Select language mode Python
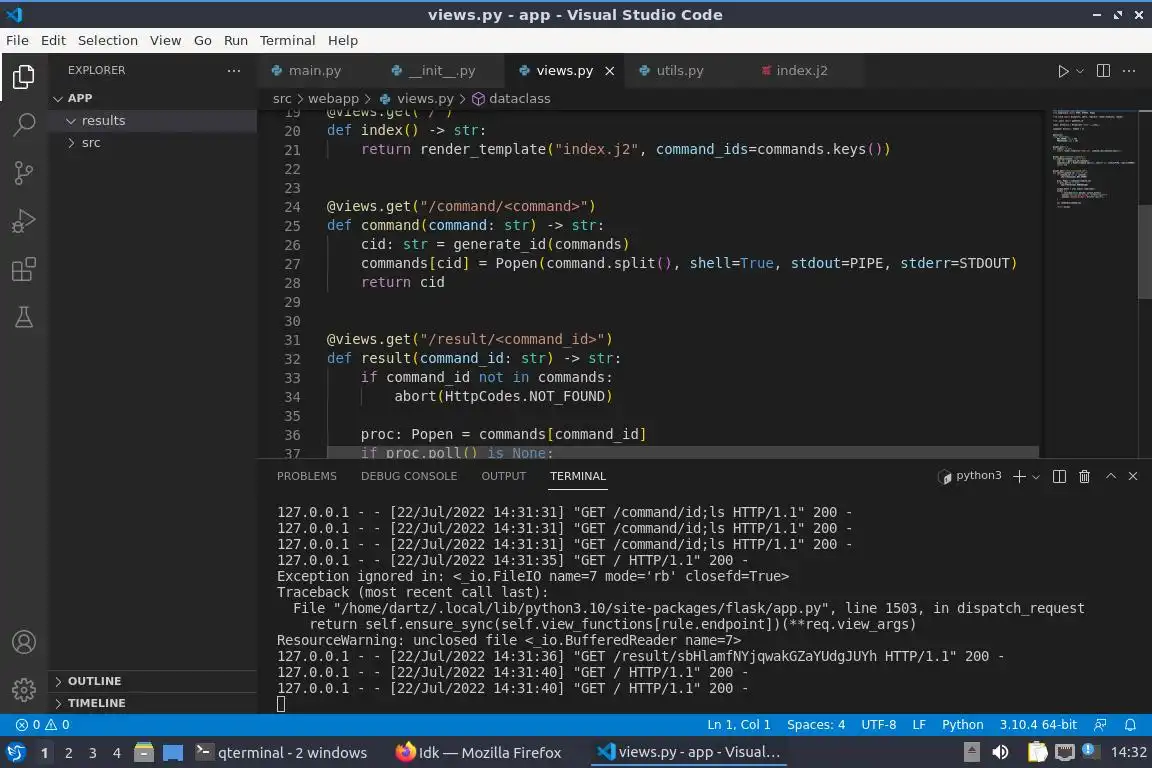This screenshot has width=1152, height=768. [962, 725]
